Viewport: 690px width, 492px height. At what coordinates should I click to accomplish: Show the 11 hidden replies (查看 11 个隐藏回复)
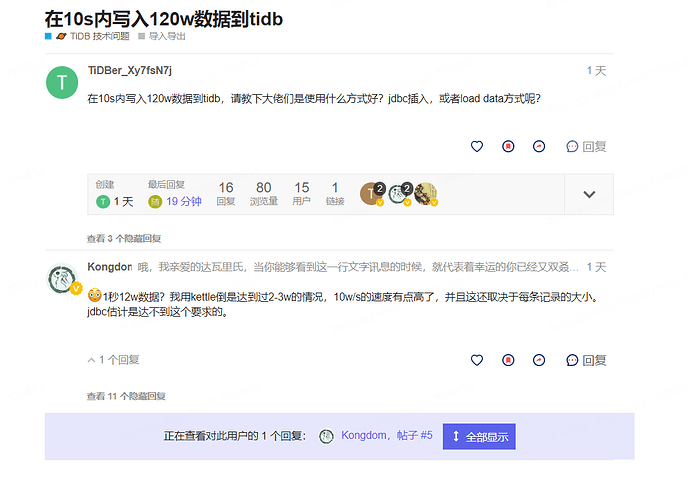[x=126, y=396]
